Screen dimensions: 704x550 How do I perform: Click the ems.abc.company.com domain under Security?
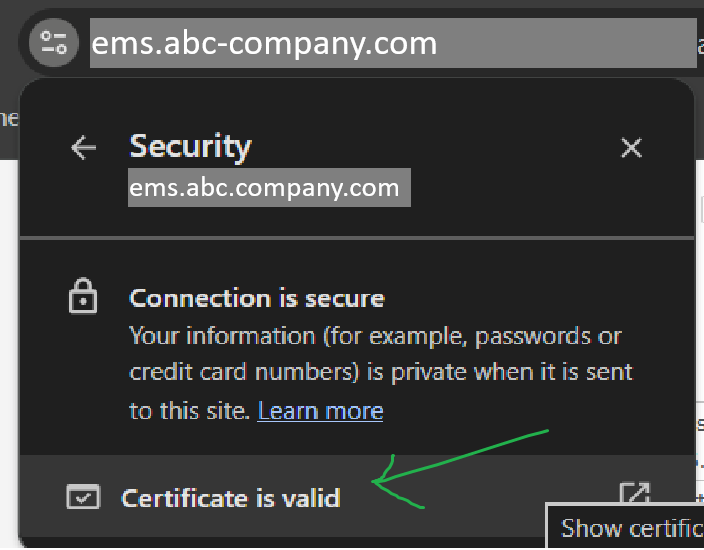tap(264, 187)
